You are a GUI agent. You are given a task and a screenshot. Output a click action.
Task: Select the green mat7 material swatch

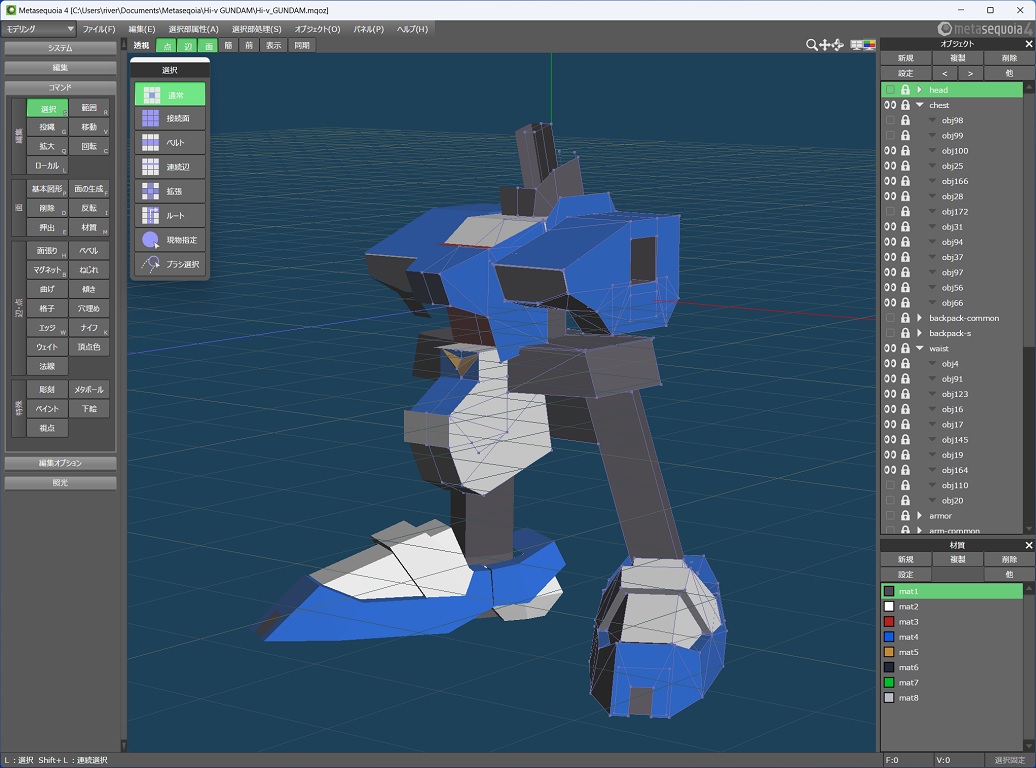point(889,683)
